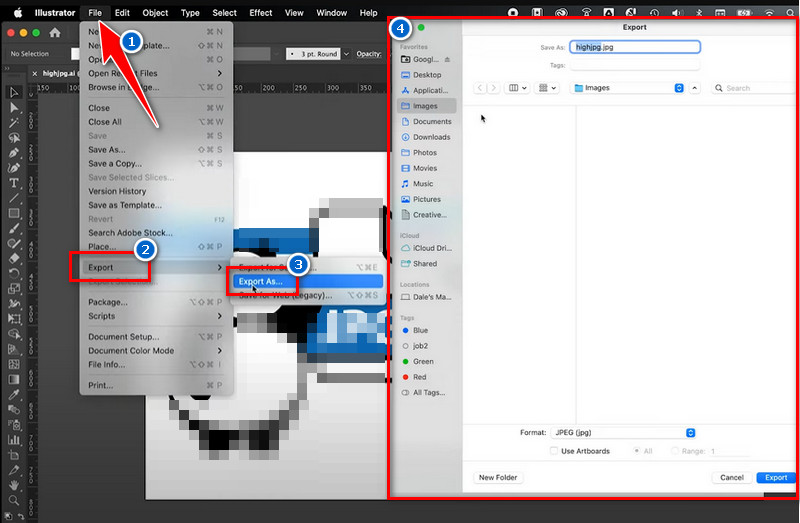
Task: Expand the Scripts submenu
Action: point(156,316)
